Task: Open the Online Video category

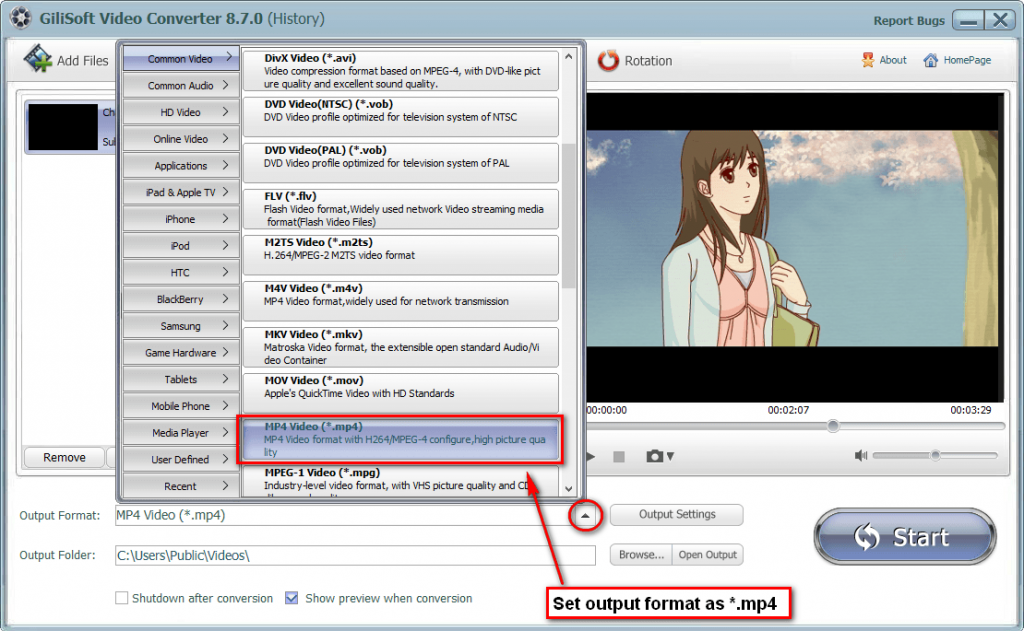Action: (x=180, y=139)
